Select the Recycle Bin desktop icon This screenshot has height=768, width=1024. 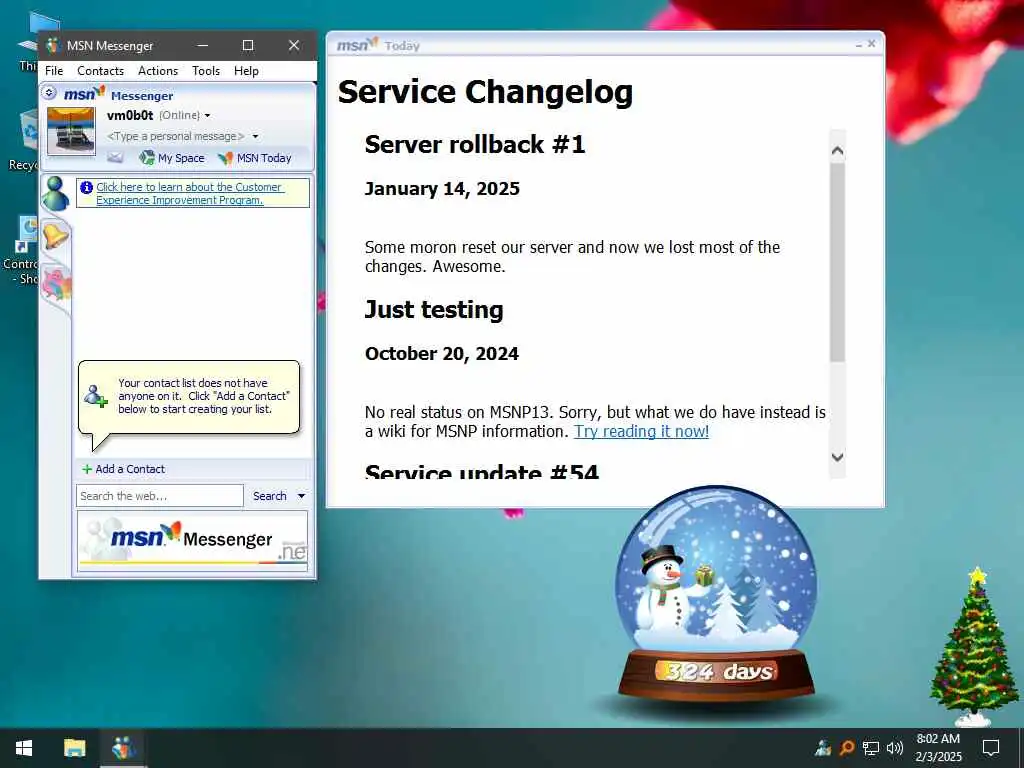pyautogui.click(x=26, y=140)
